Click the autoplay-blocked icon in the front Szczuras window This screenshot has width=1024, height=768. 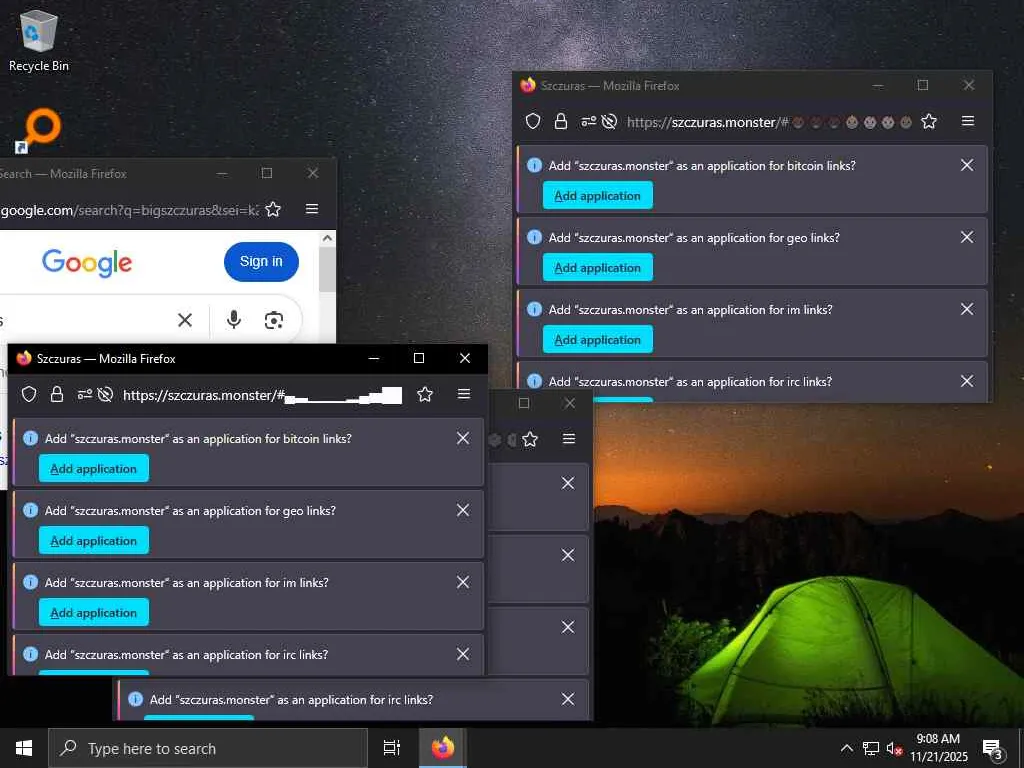pos(105,394)
